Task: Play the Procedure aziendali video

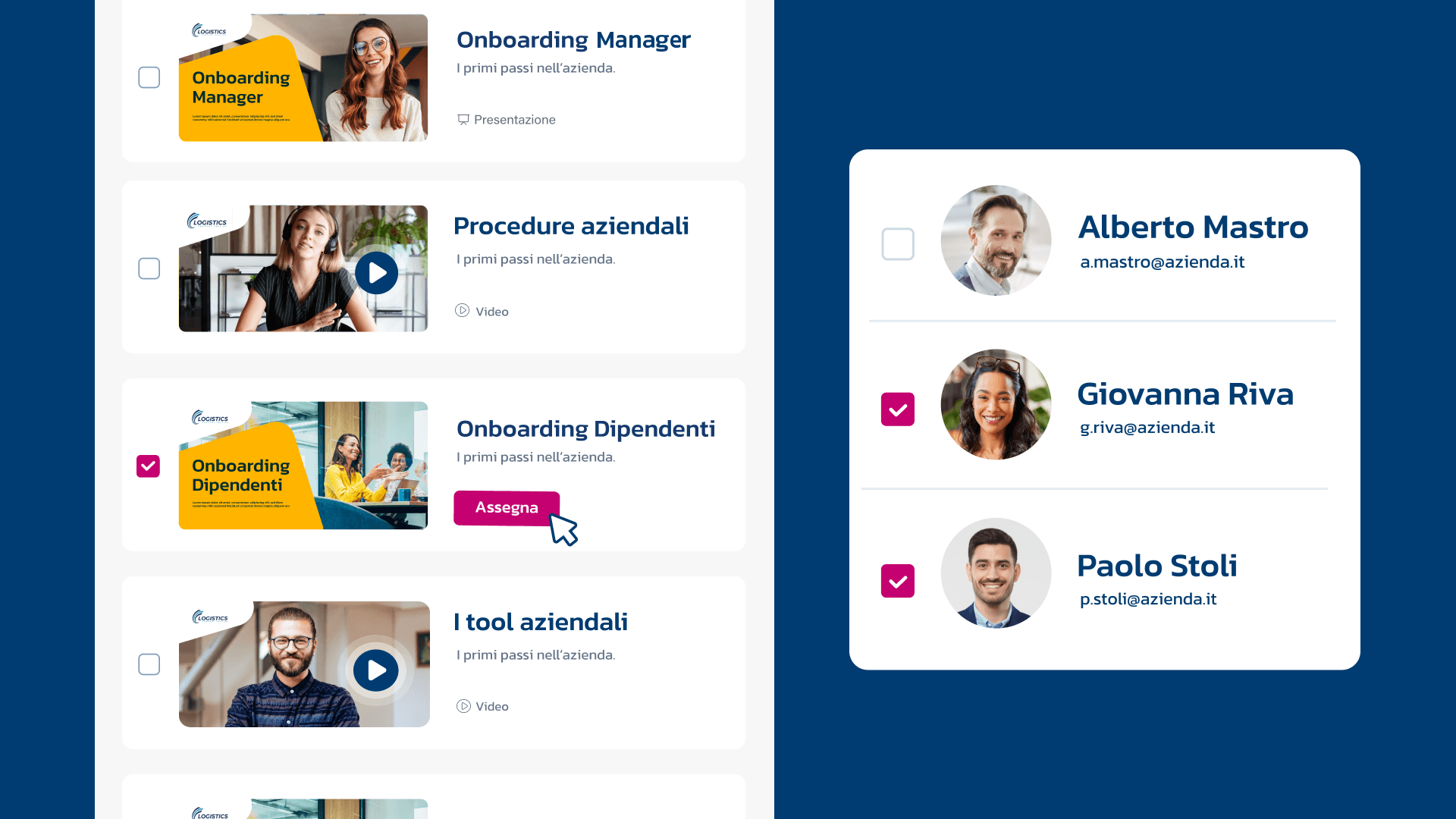Action: 376,273
